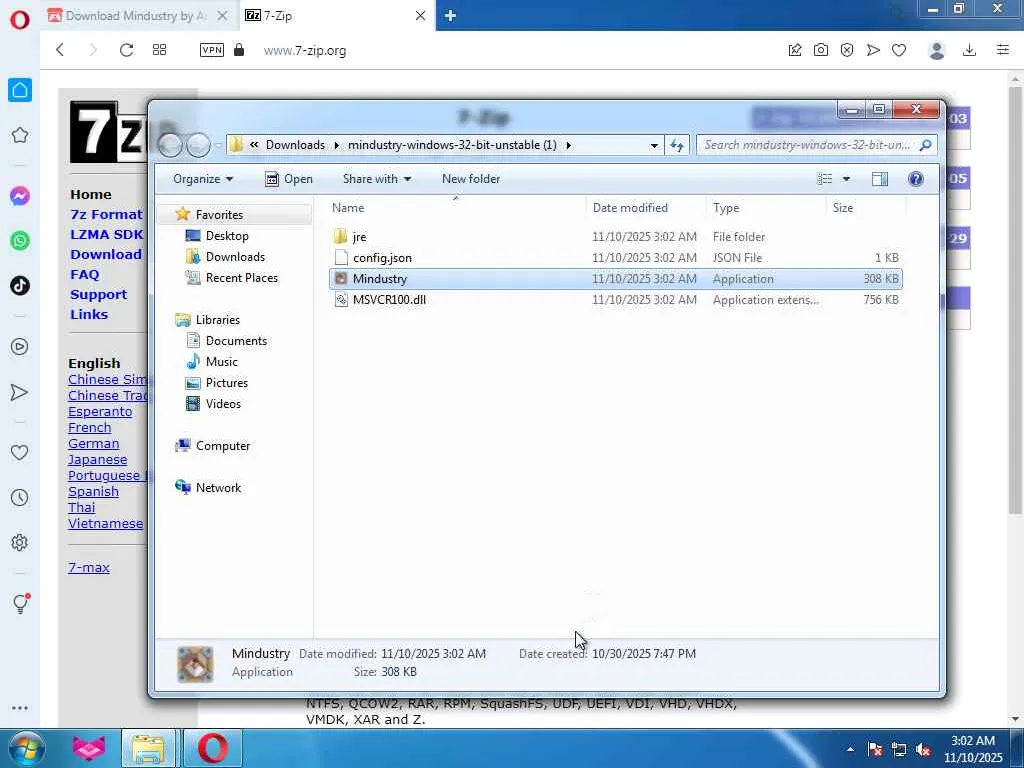Sort files by Date modified column
Viewport: 1024px width, 768px height.
coord(646,208)
